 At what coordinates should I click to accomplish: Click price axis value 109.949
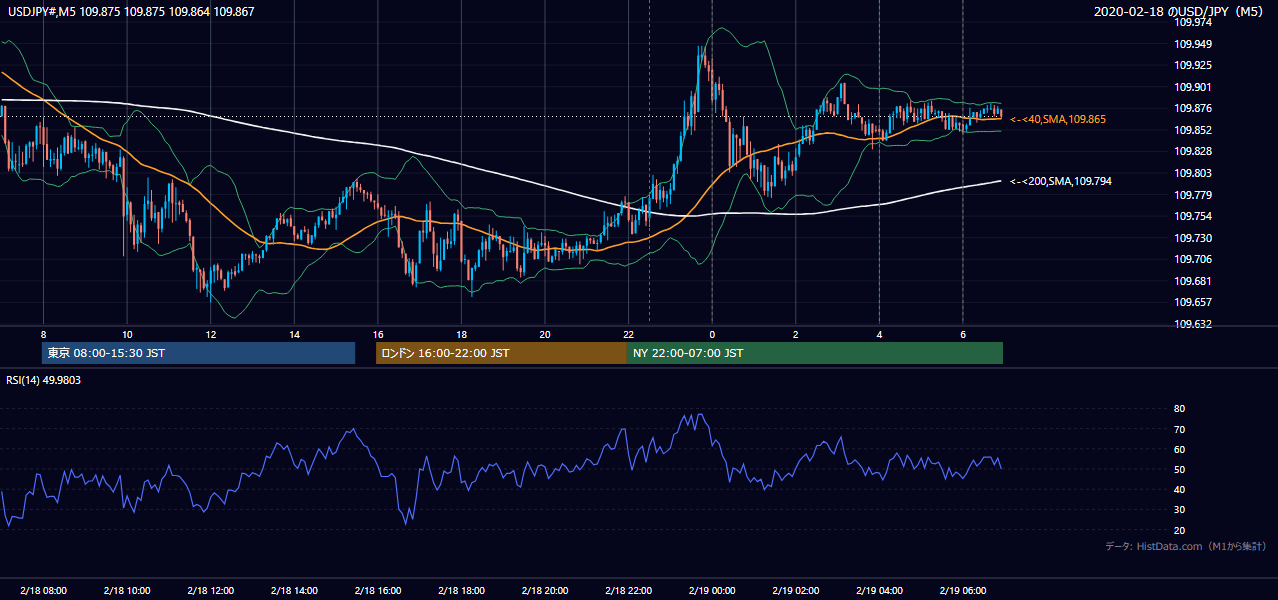coord(1192,44)
